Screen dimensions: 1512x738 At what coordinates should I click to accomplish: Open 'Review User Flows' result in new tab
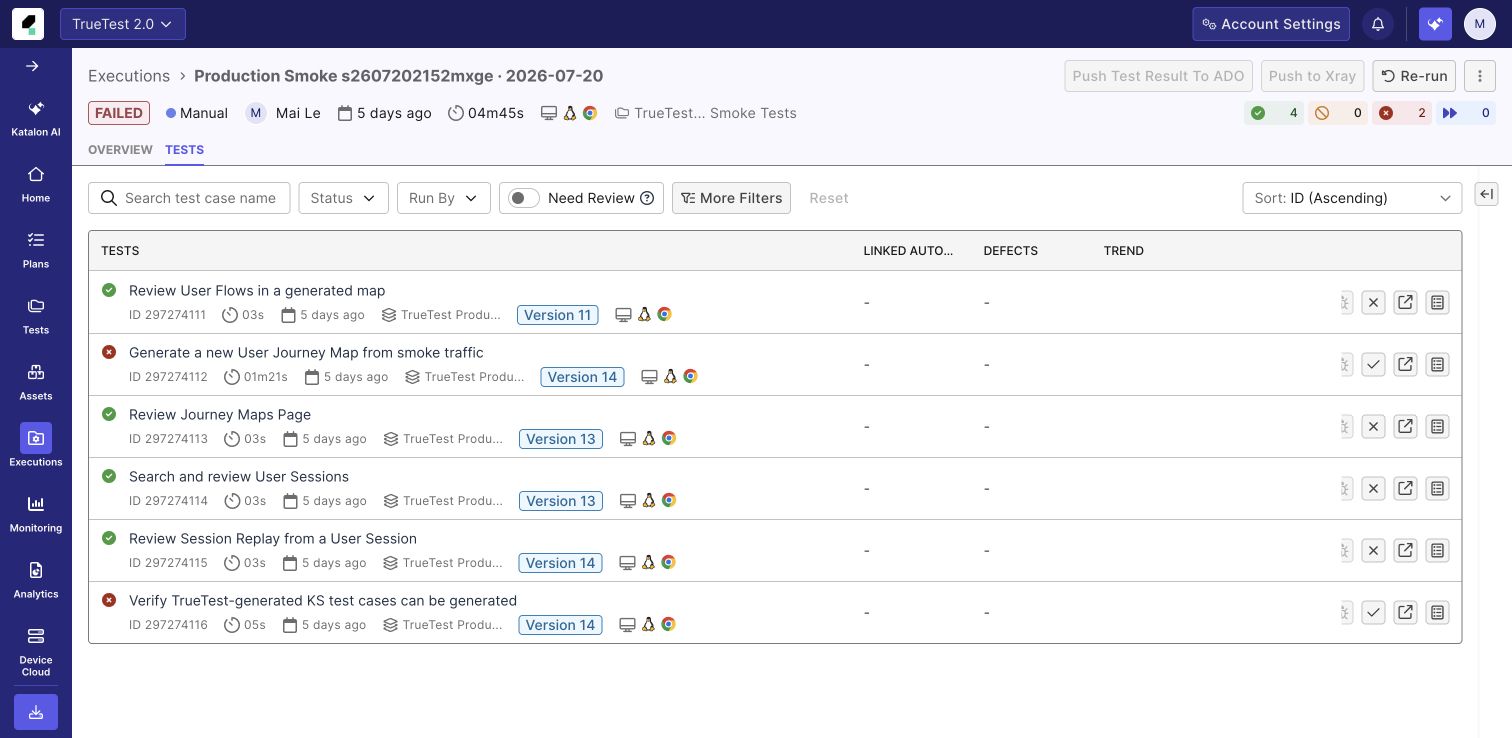[1405, 302]
